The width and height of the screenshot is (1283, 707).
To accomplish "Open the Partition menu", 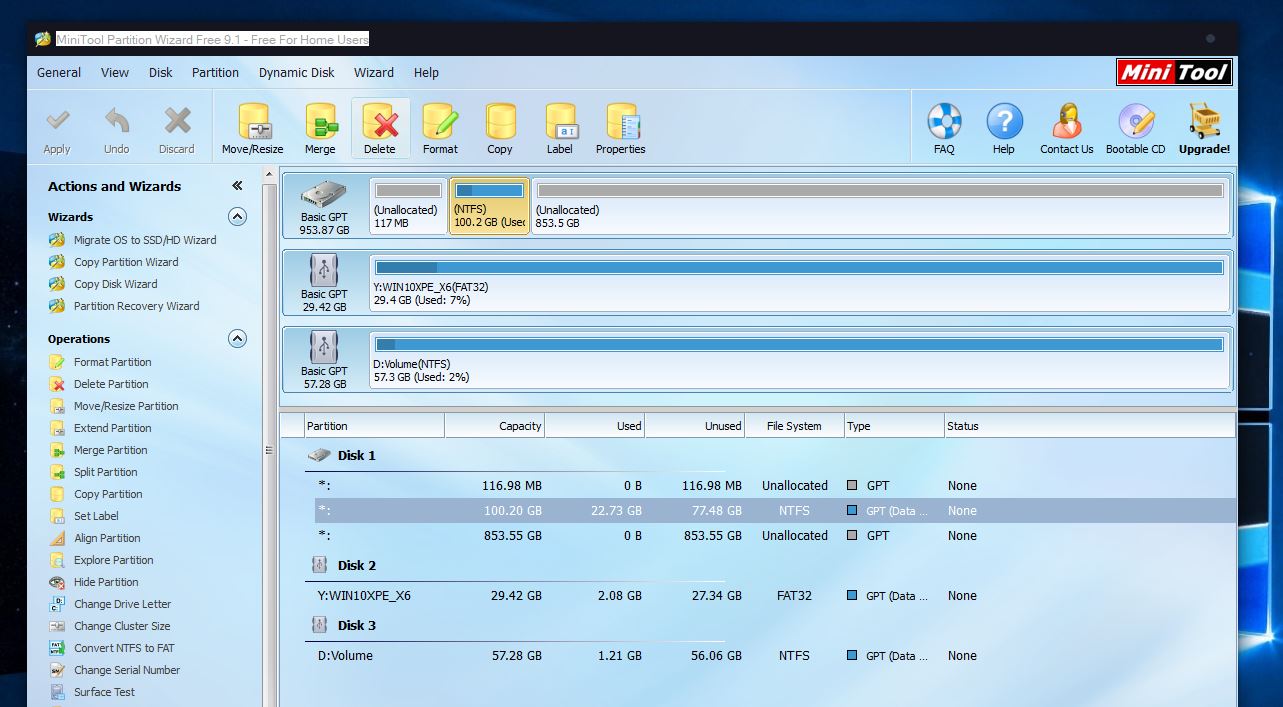I will coord(215,72).
